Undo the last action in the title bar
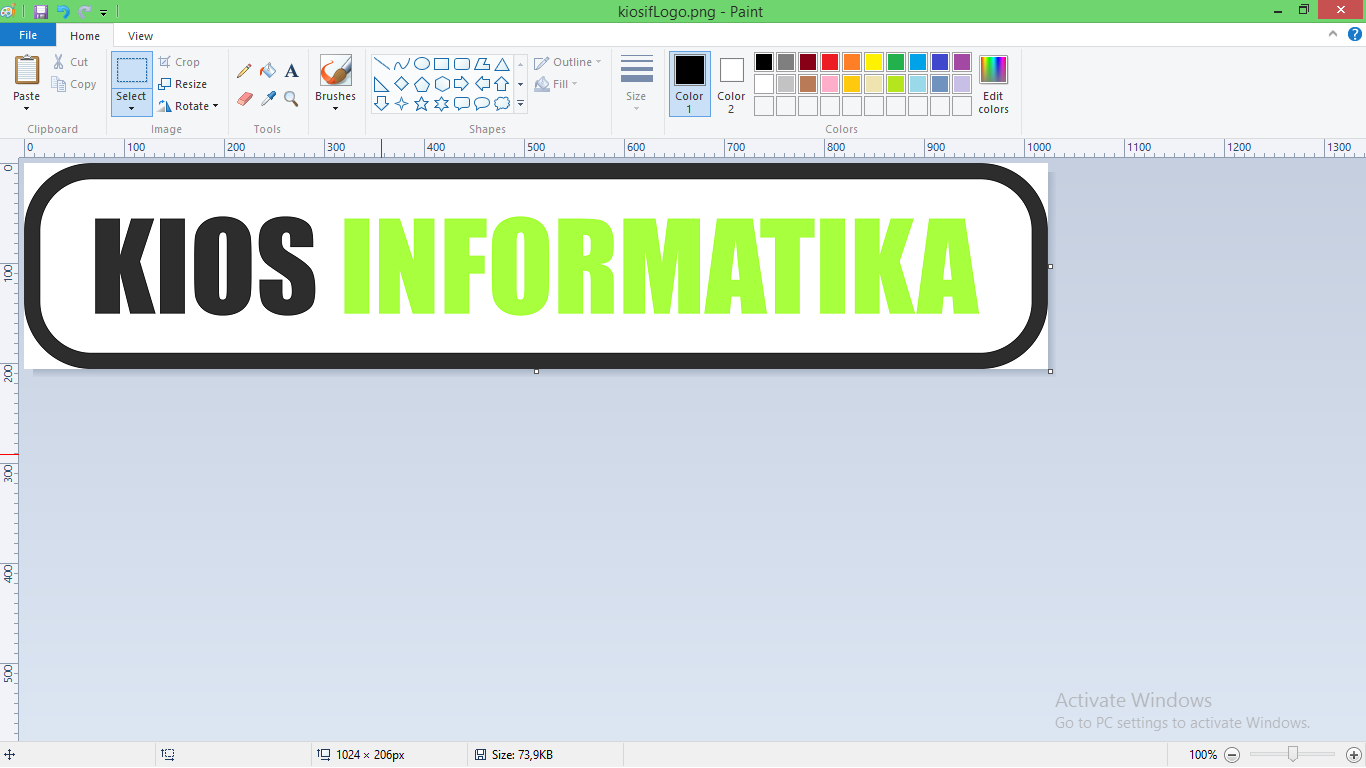The width and height of the screenshot is (1366, 768). click(63, 12)
